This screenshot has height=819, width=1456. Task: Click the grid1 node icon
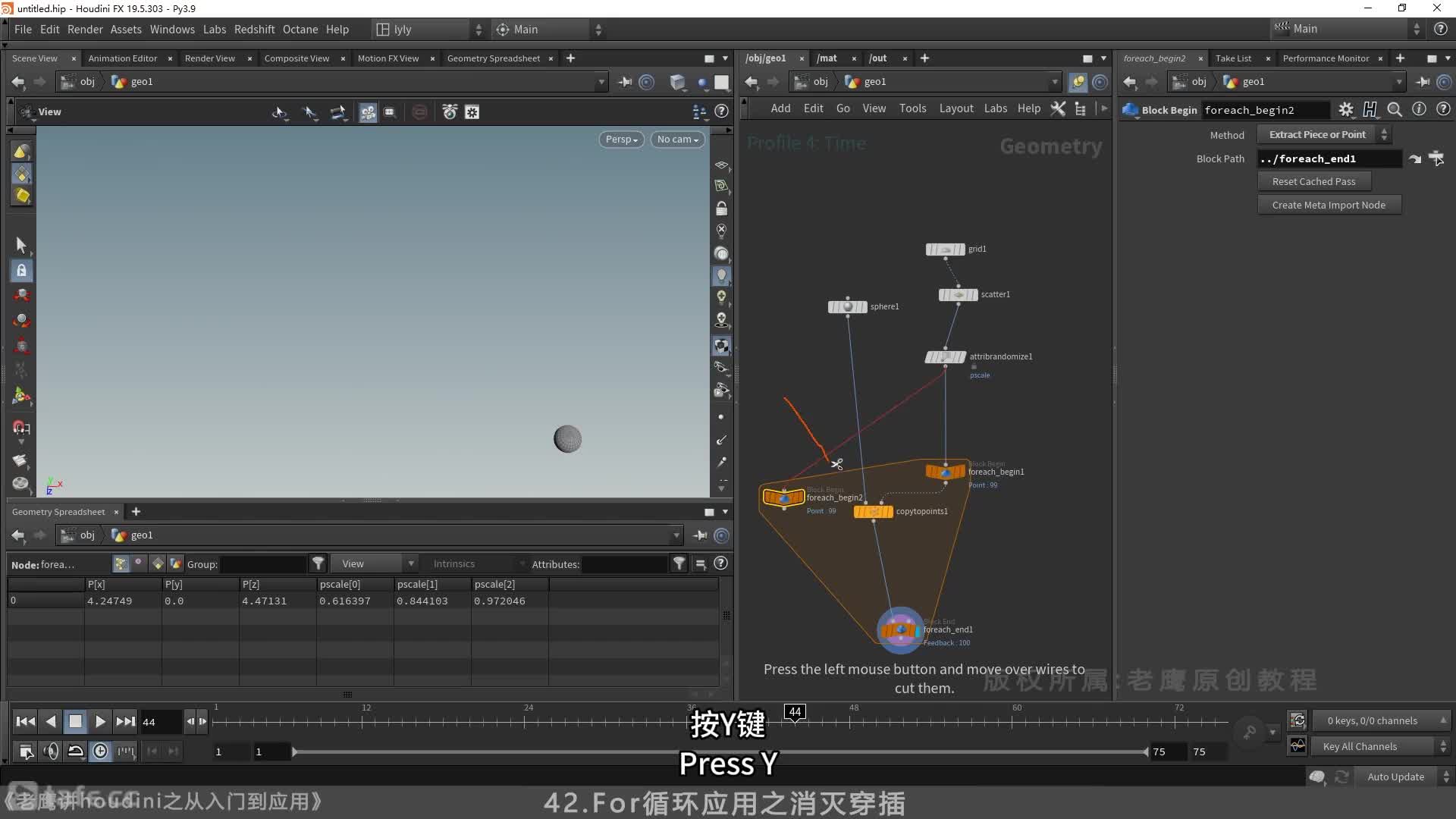click(x=946, y=248)
